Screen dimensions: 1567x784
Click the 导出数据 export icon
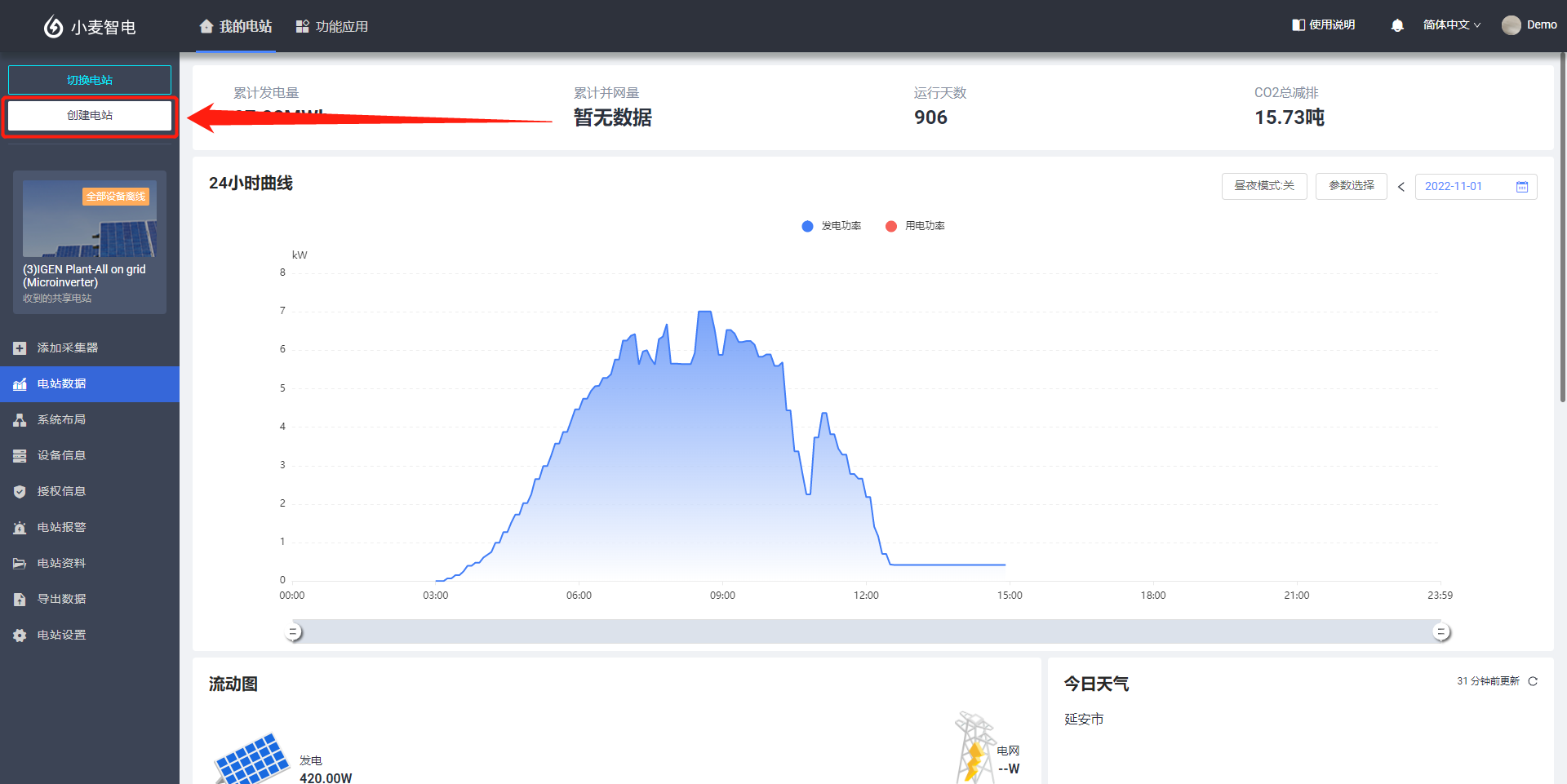20,599
